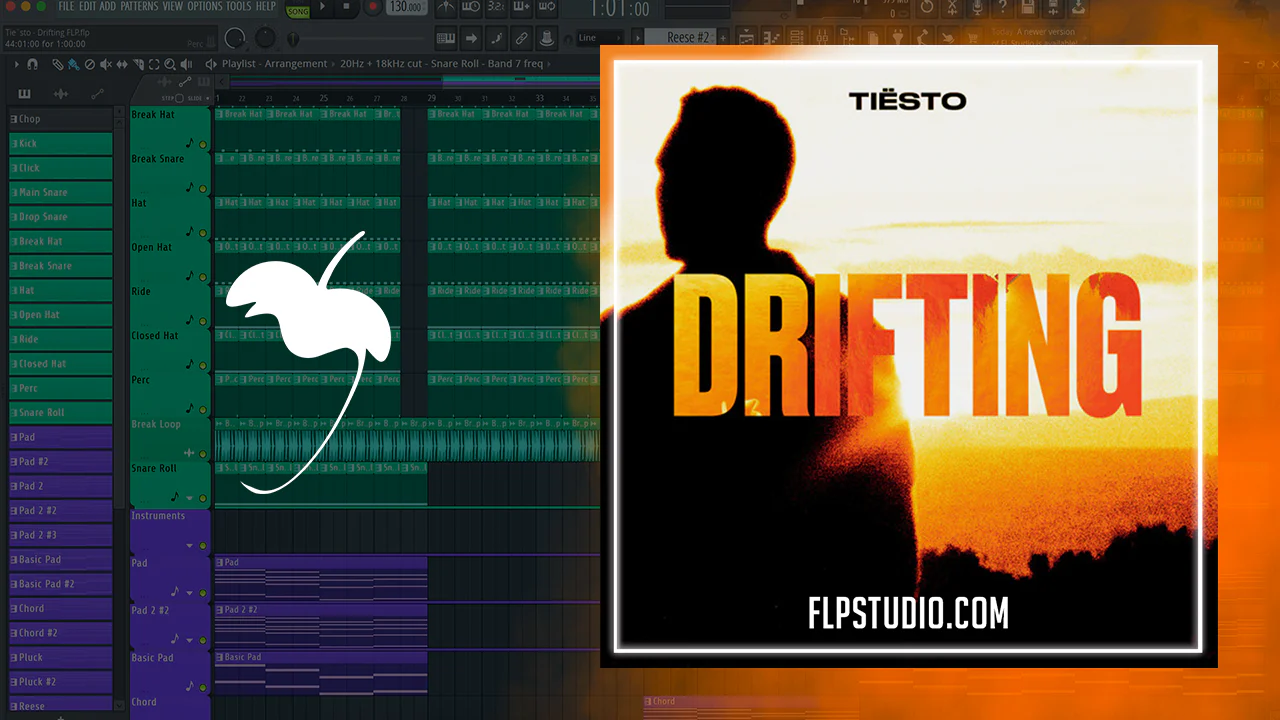Click the main pitch slider handle
The height and width of the screenshot is (720, 1280).
click(x=293, y=40)
